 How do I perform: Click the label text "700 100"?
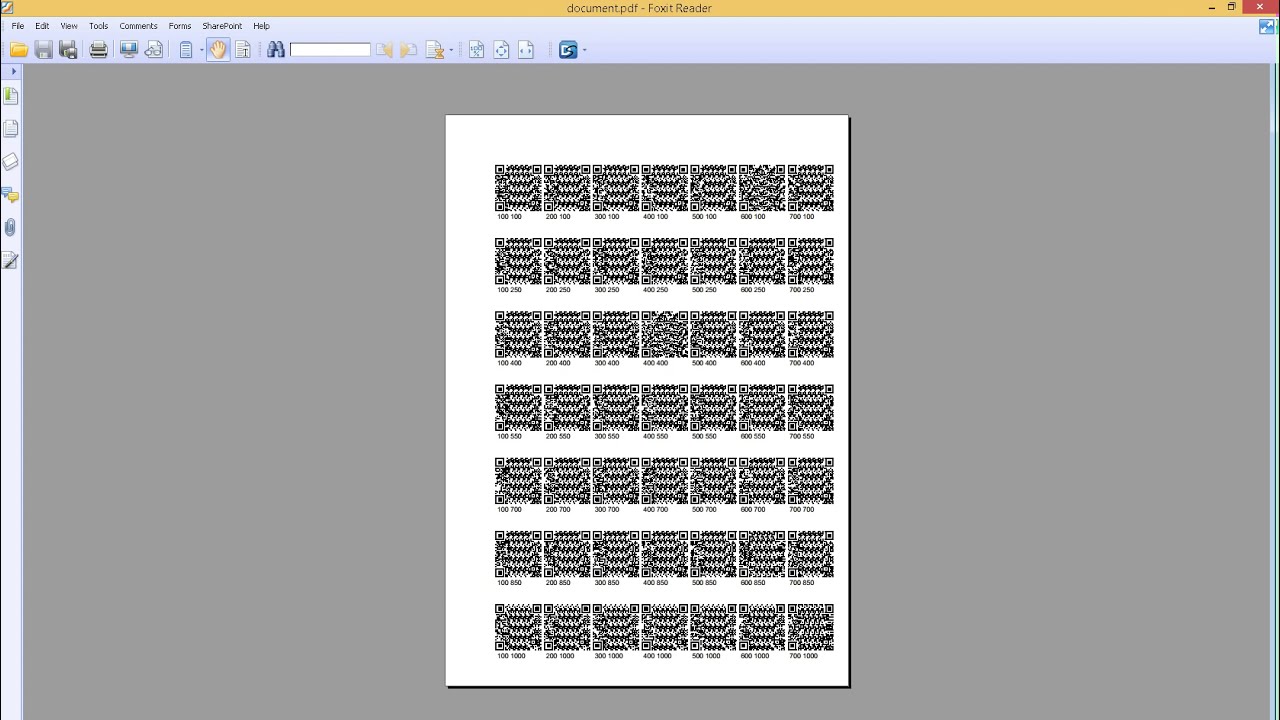(x=802, y=217)
